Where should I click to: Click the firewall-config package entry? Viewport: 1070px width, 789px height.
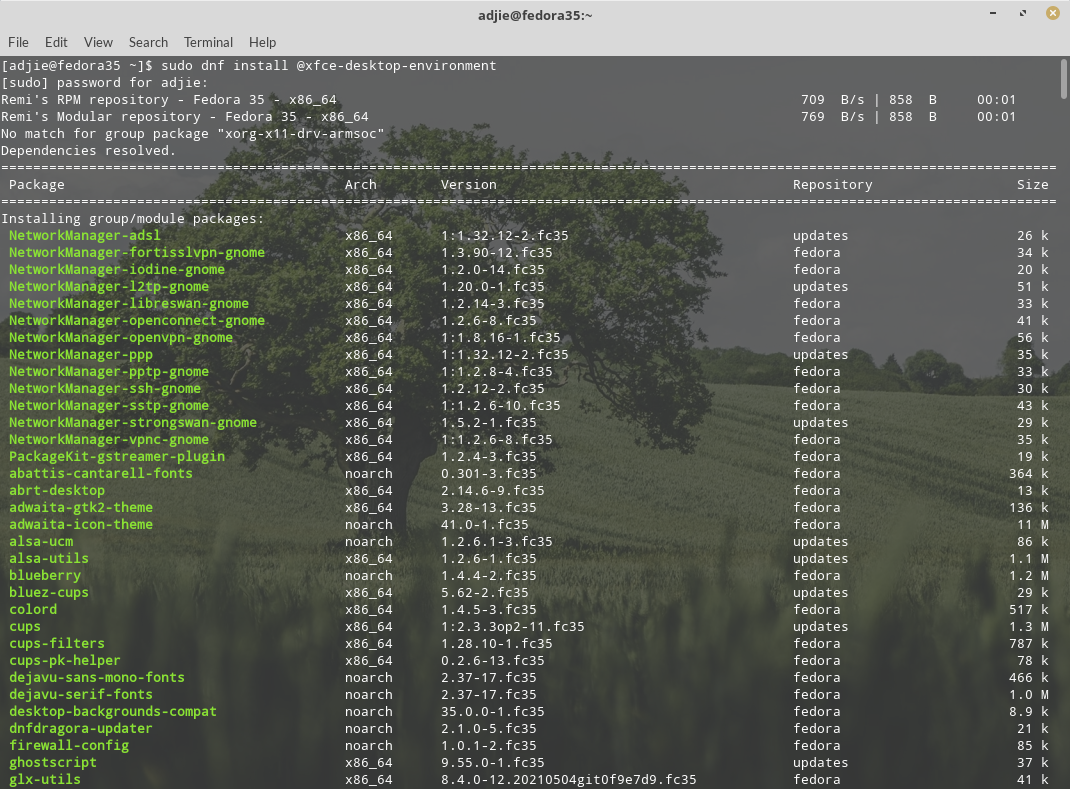(69, 745)
